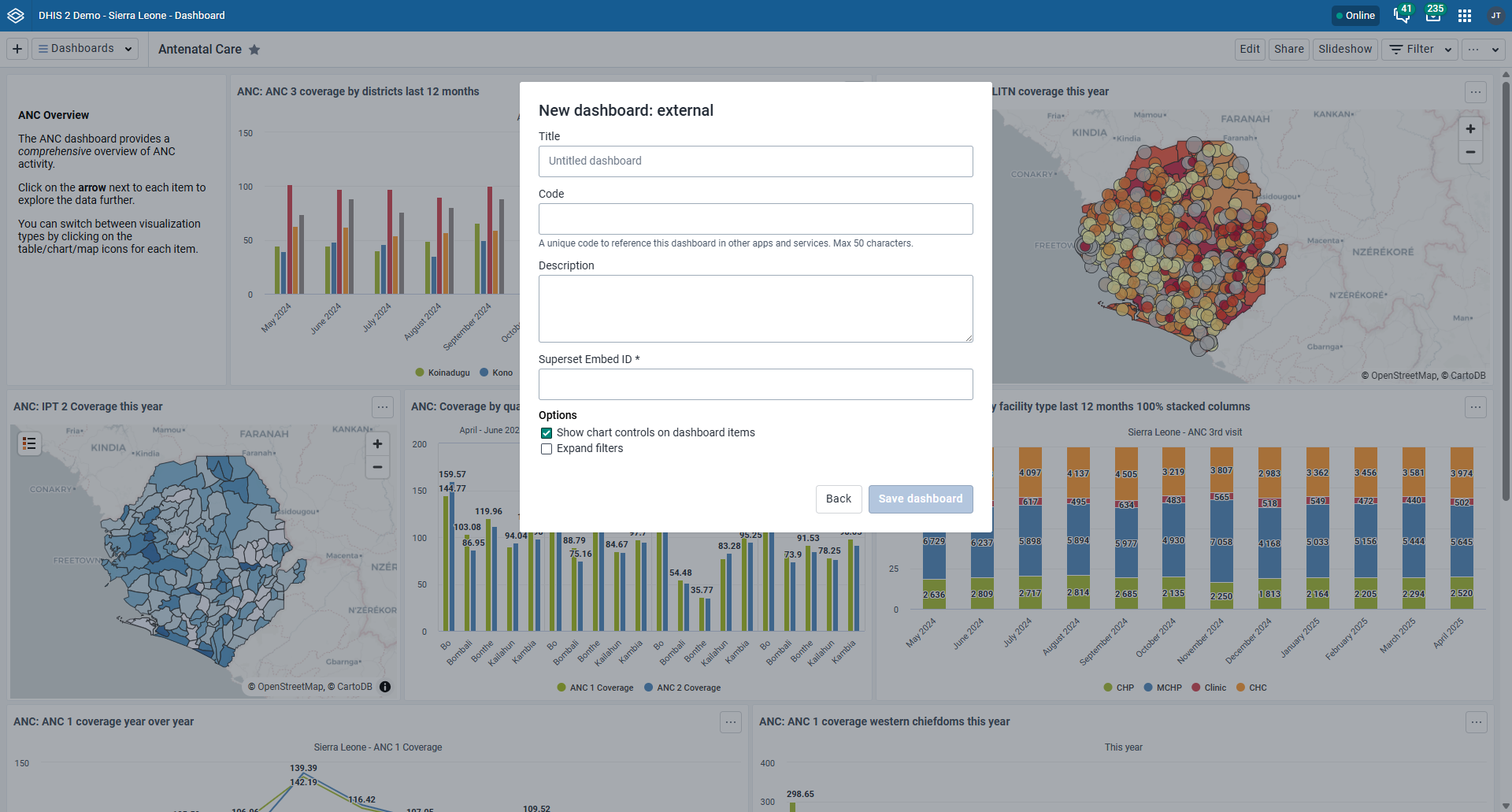Image resolution: width=1512 pixels, height=812 pixels.
Task: Click the CartoDB attribution on IPT 2 map
Action: [x=355, y=687]
